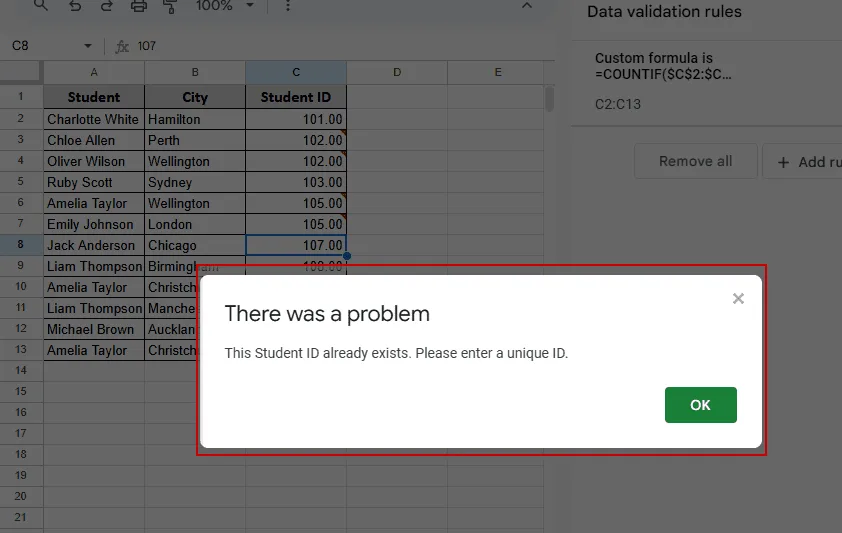Click the green OK button
The image size is (842, 533).
[x=701, y=405]
